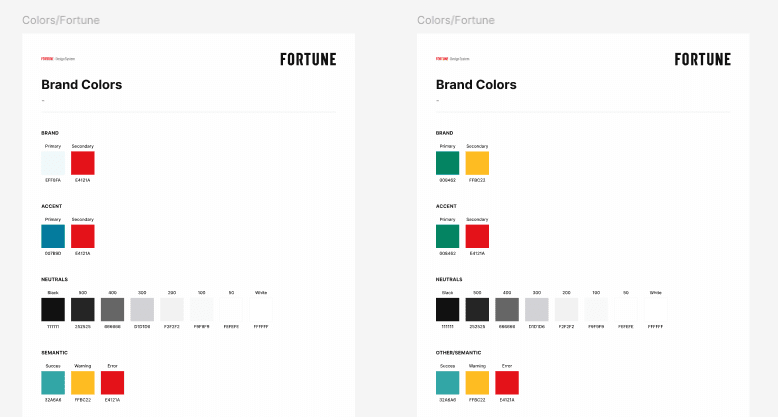Click the FORTUNE logo in the right frame

tap(703, 60)
